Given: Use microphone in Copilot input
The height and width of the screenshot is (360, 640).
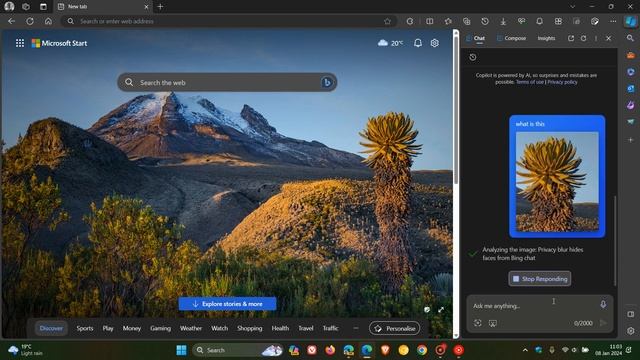Looking at the screenshot, I should click(603, 304).
